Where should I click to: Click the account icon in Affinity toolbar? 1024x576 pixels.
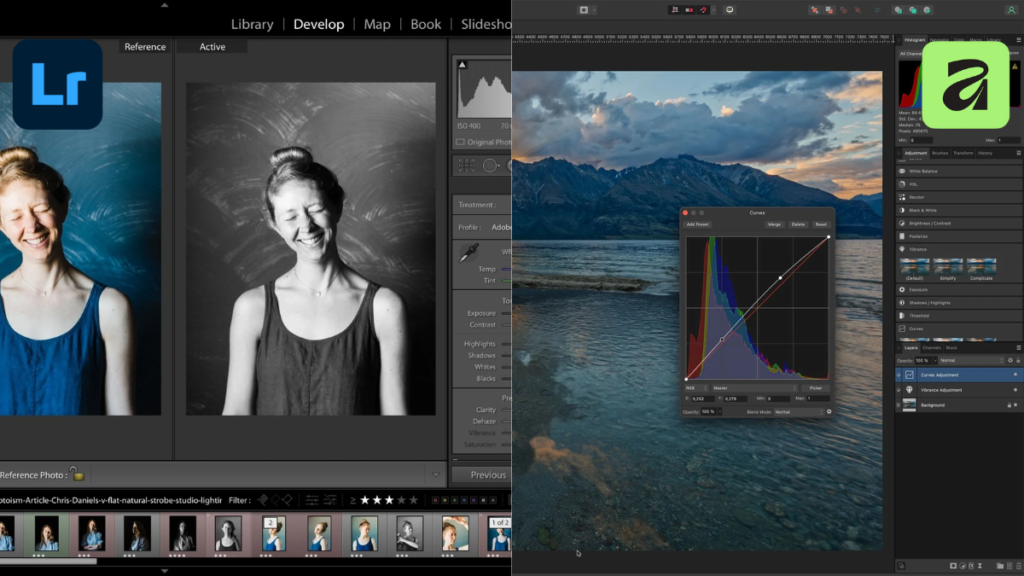(x=1011, y=10)
